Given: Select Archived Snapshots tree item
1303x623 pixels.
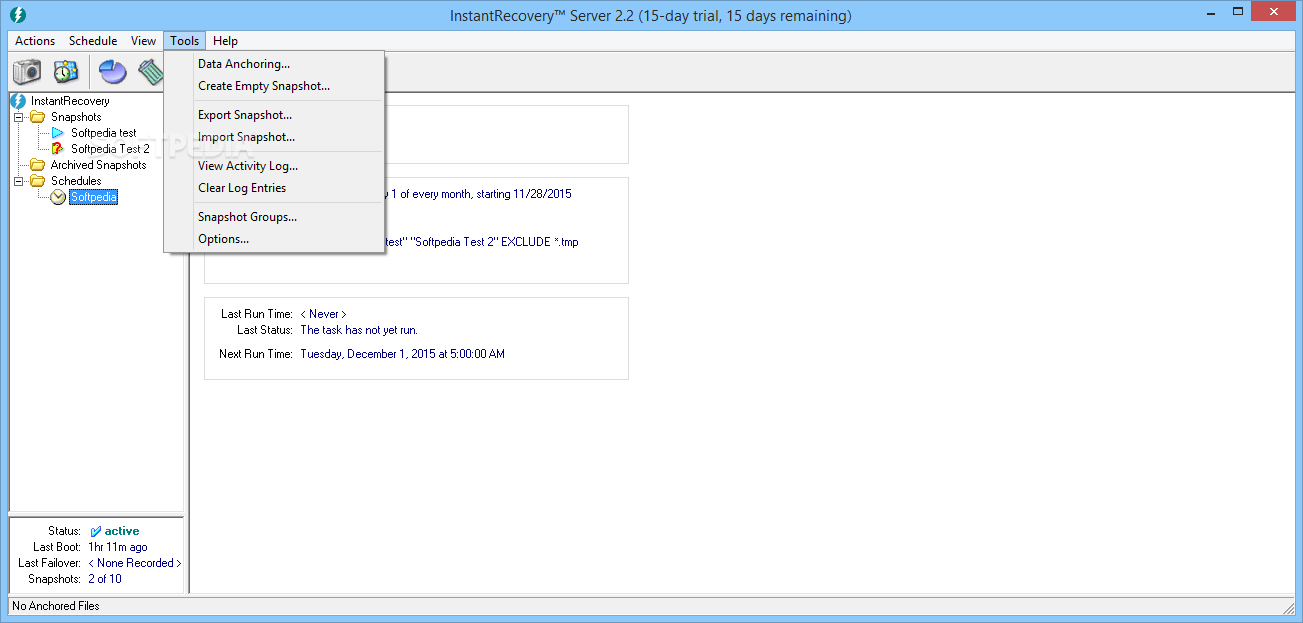Looking at the screenshot, I should click(x=98, y=165).
